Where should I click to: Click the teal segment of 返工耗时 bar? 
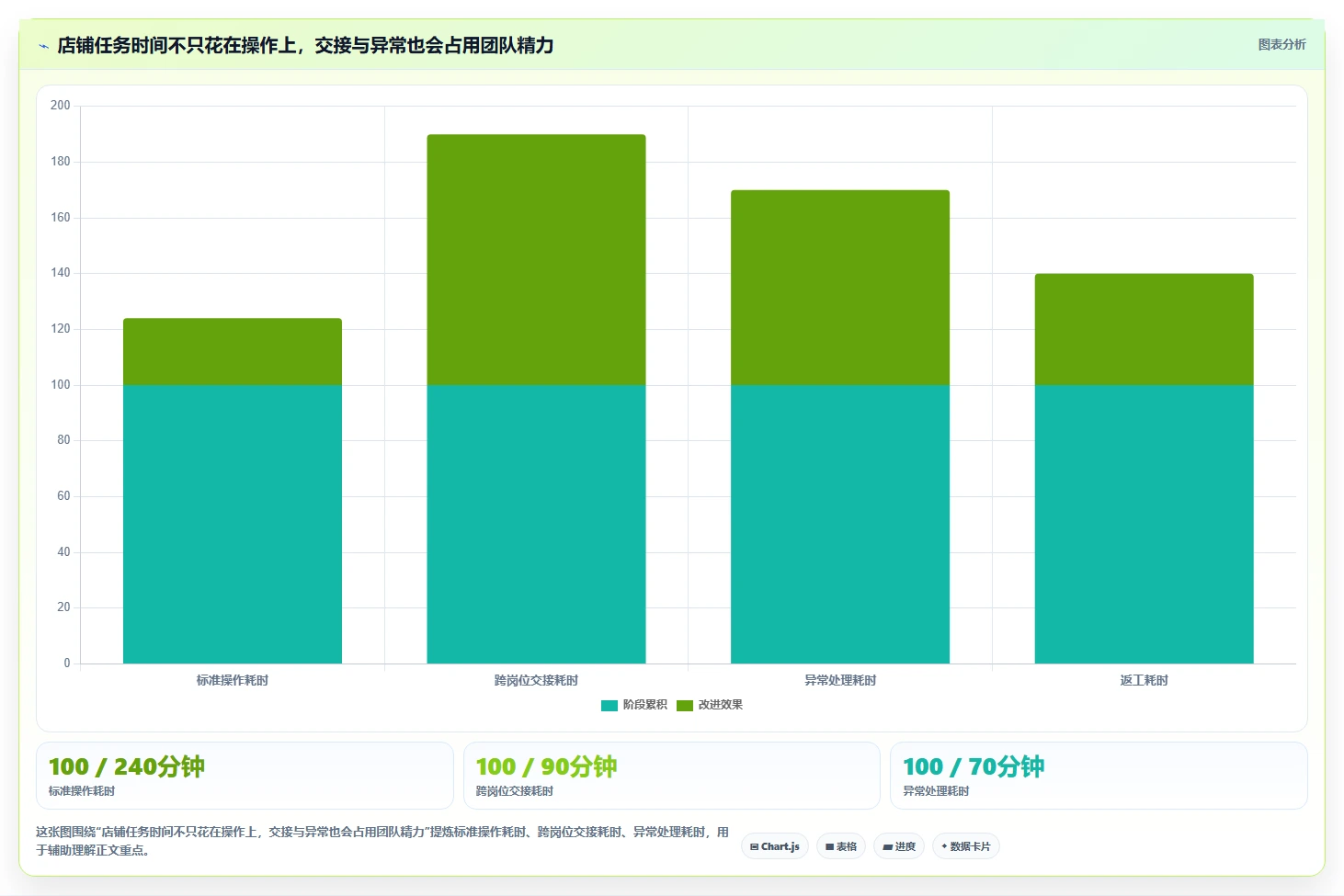[1145, 524]
